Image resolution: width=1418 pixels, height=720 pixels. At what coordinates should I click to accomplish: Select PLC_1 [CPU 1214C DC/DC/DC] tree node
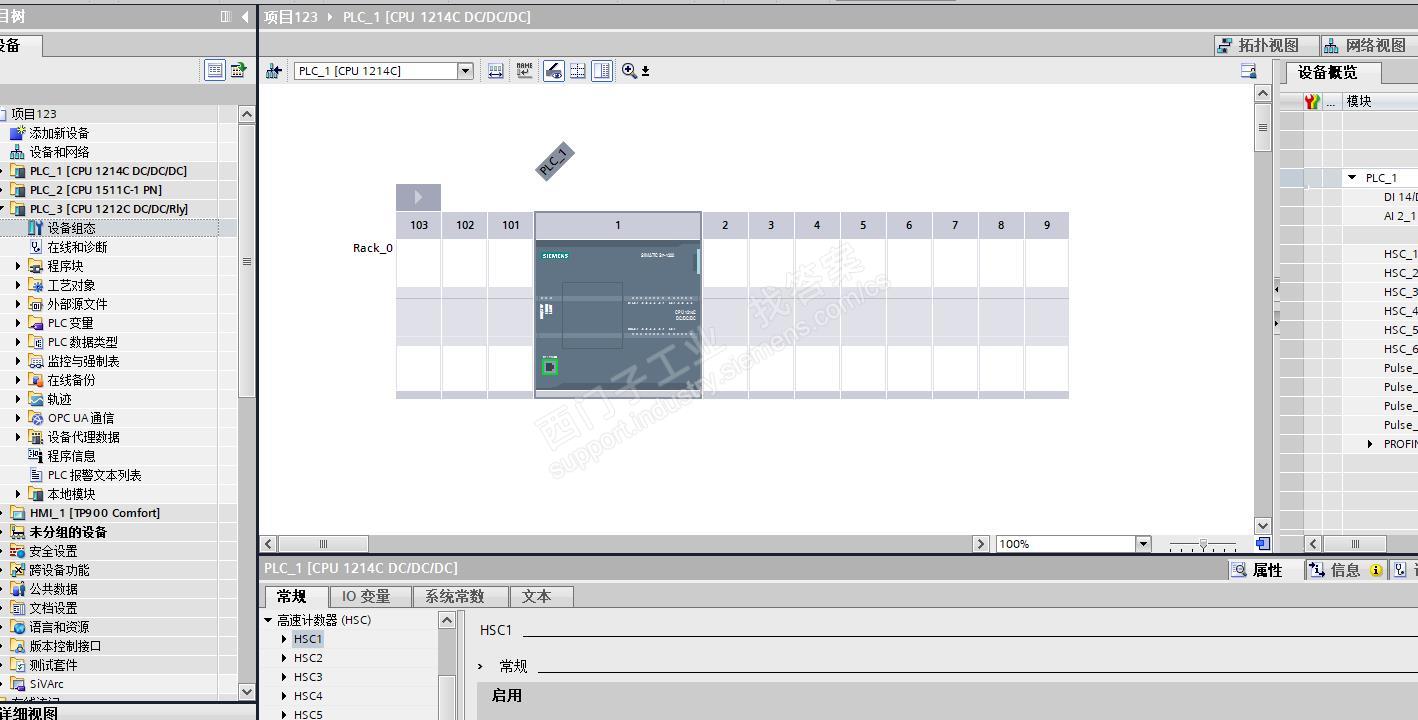(108, 171)
